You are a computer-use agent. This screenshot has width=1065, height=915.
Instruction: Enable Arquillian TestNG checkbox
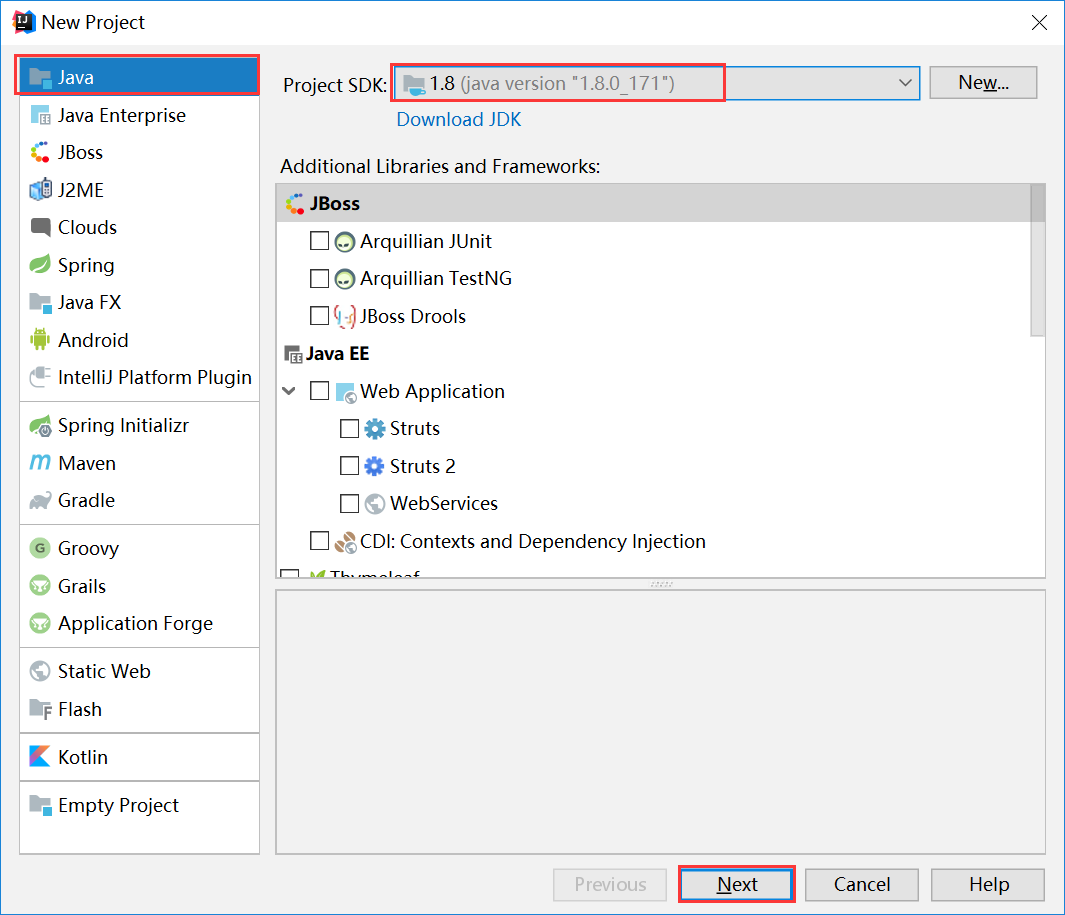pos(319,279)
